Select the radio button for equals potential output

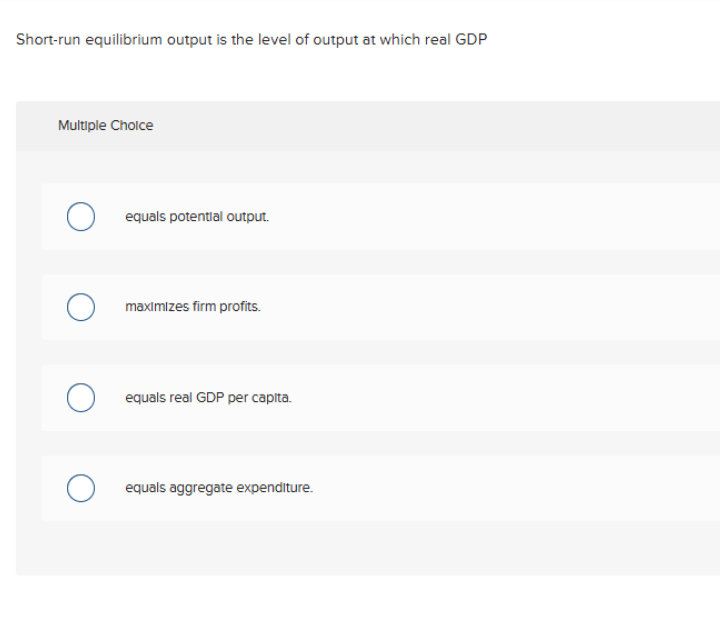click(81, 217)
